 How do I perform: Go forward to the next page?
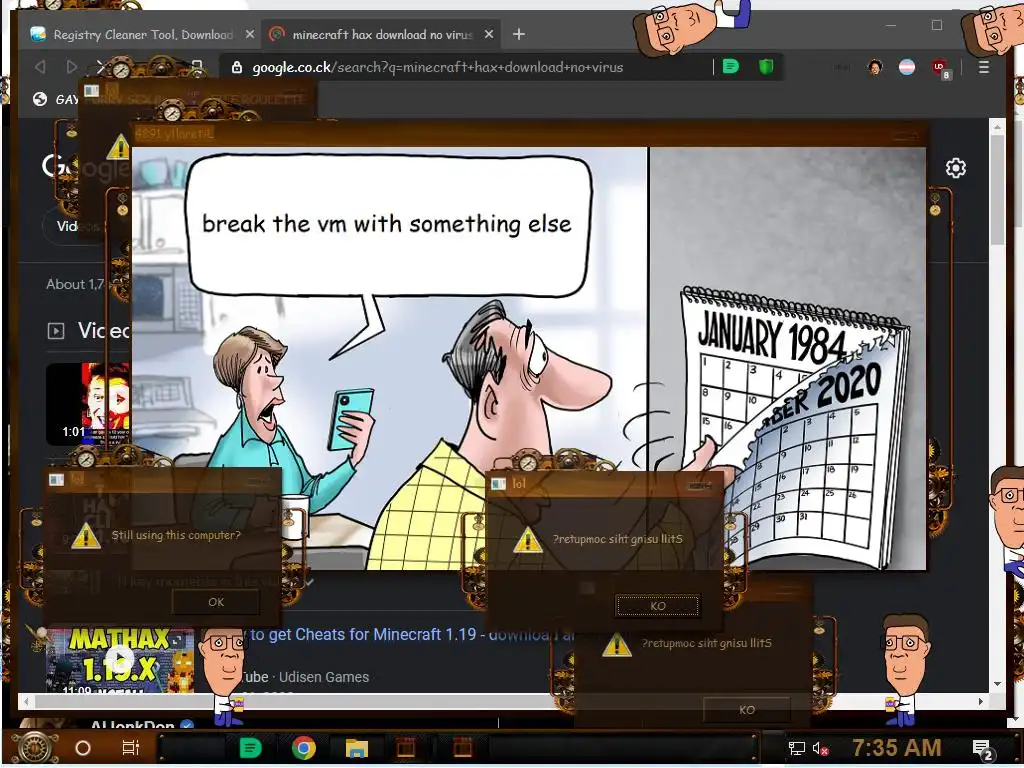click(71, 67)
